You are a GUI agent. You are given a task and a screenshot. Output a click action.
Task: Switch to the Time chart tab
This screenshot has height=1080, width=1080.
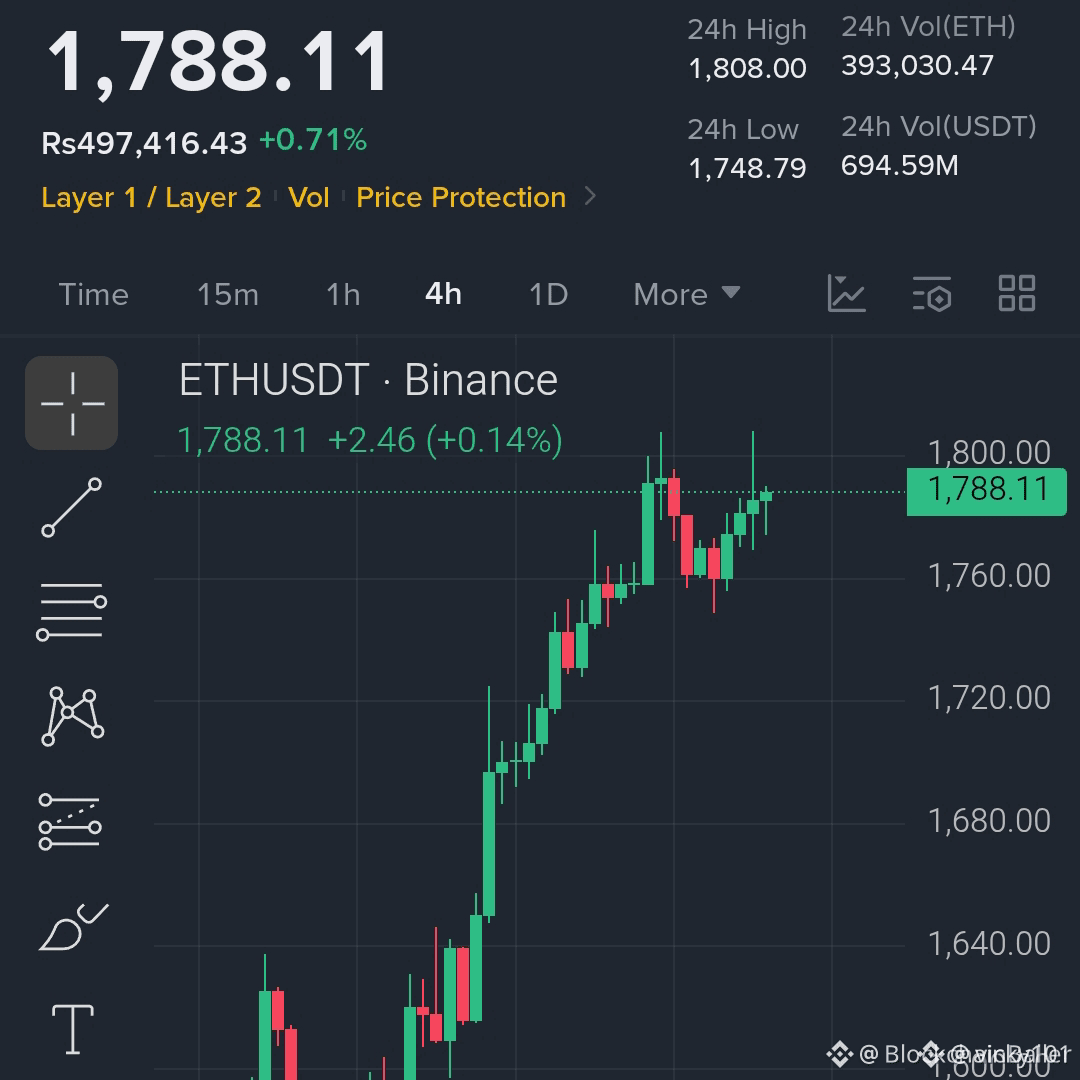[x=94, y=295]
